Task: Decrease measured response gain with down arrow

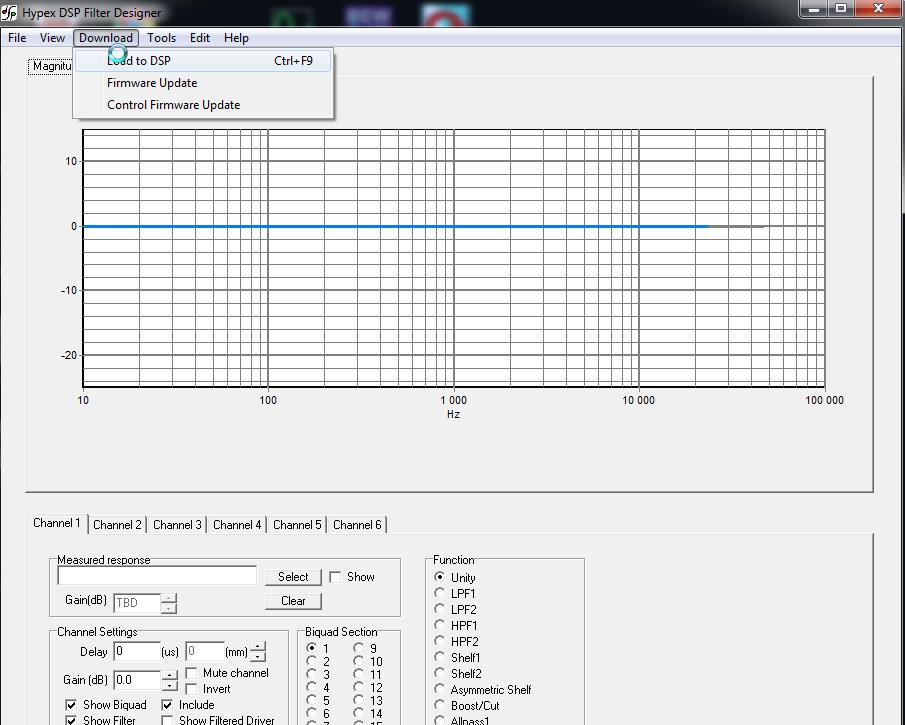Action: [x=168, y=608]
